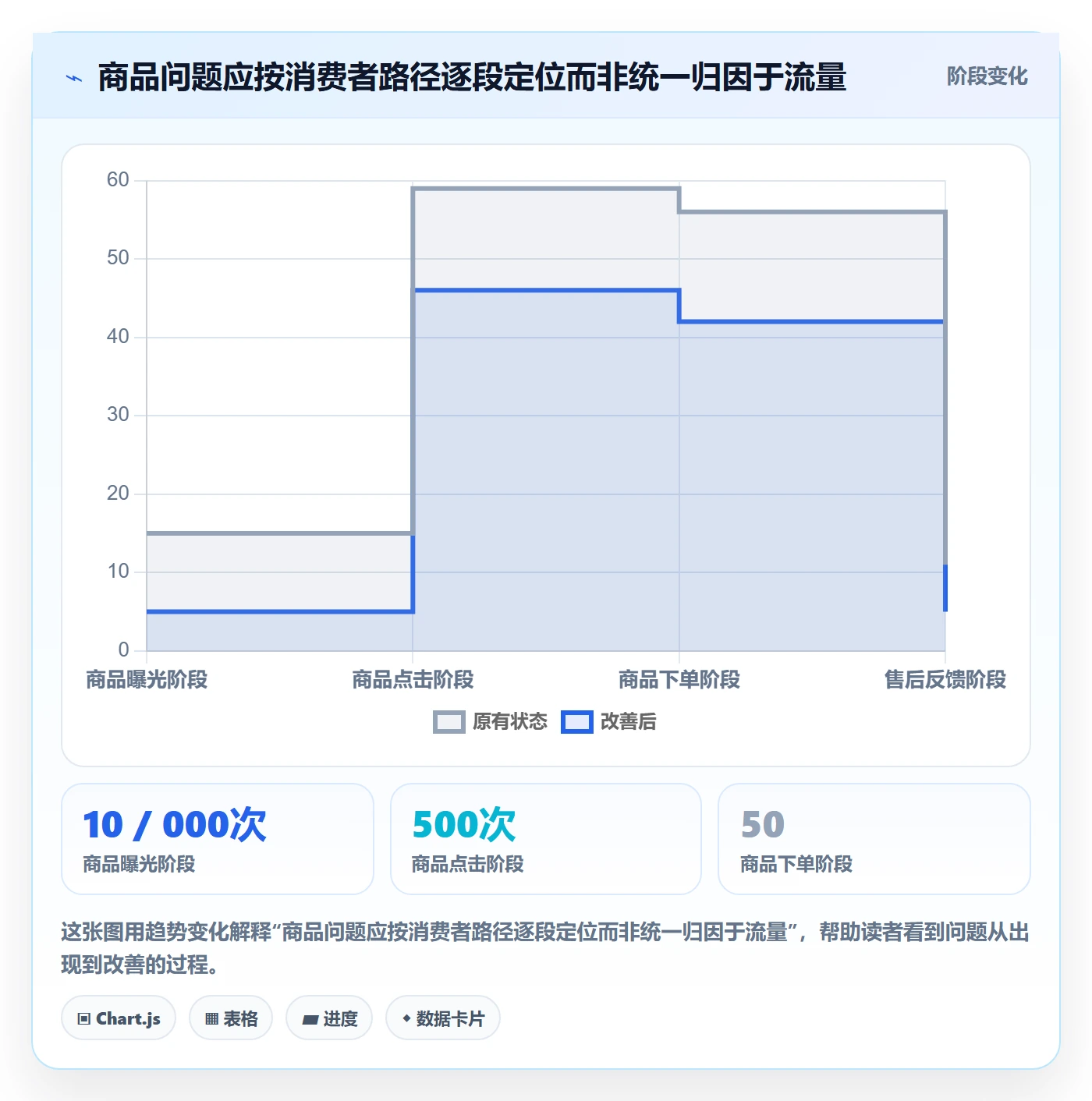Click the description paragraph starting 这张图用趋势变化解释
Viewport: 1092px width, 1101px height.
[x=545, y=948]
